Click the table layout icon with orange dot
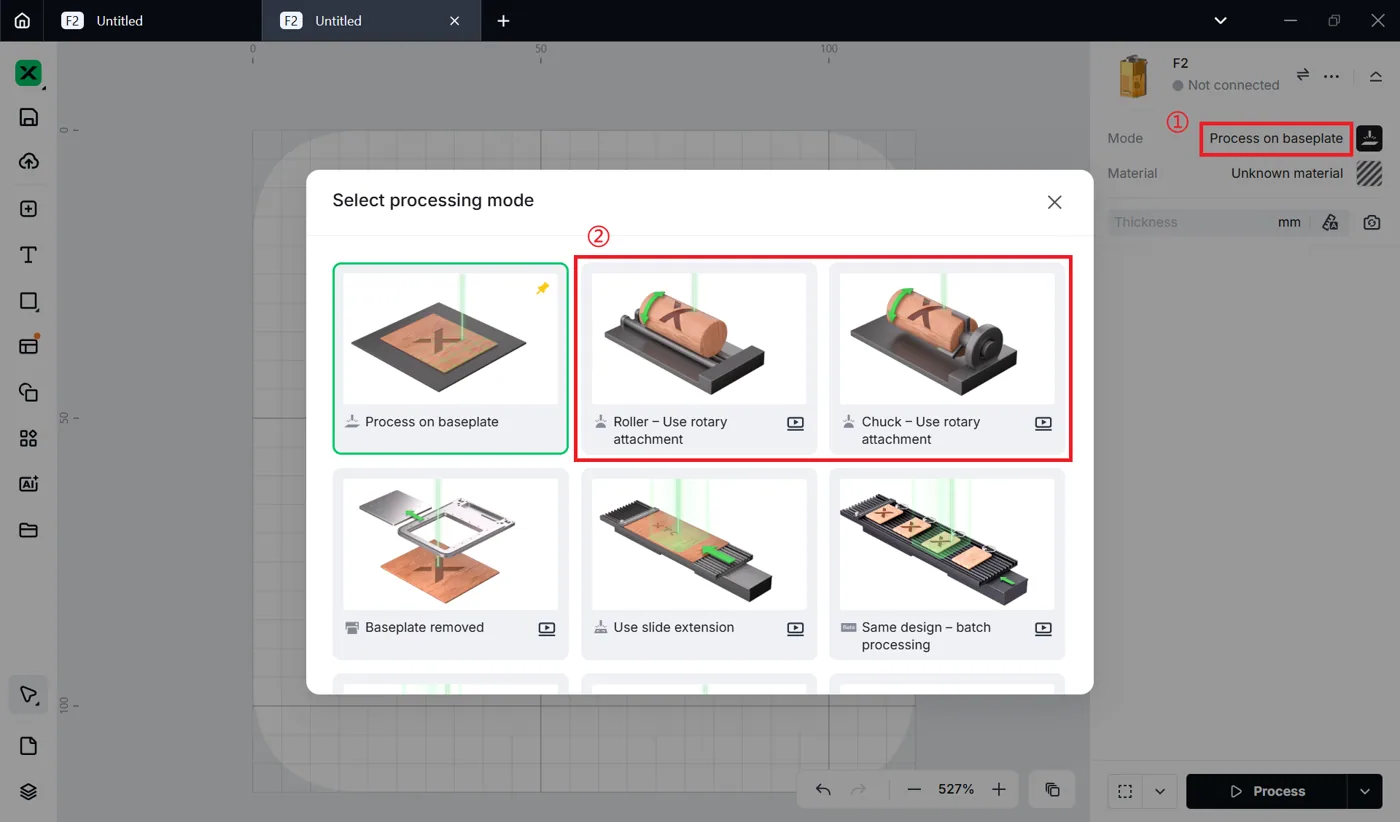 [28, 346]
